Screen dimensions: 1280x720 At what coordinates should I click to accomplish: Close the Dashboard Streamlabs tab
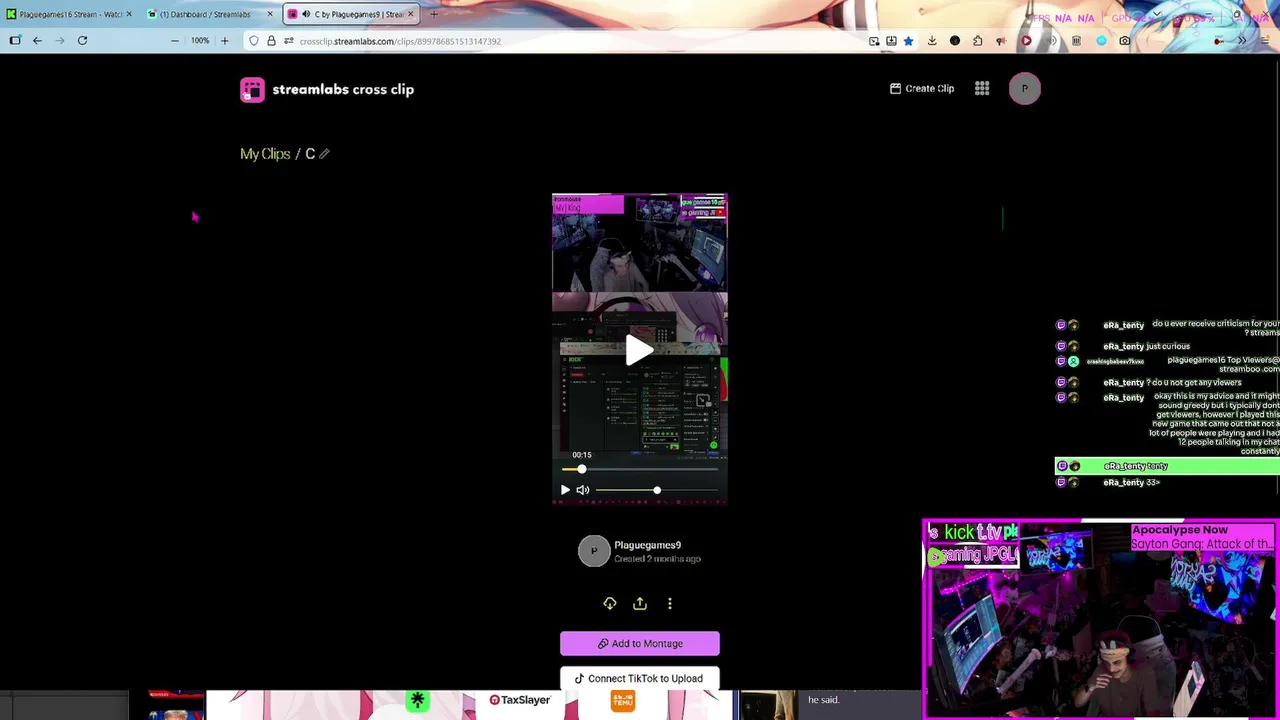270,14
